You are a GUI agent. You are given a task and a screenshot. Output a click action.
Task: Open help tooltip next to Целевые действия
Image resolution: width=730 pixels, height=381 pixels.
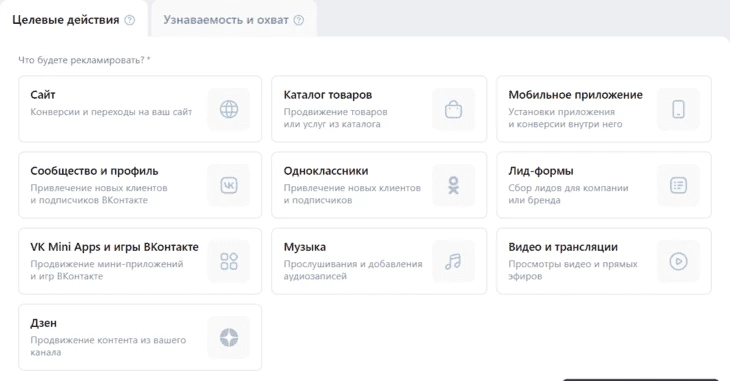130,20
